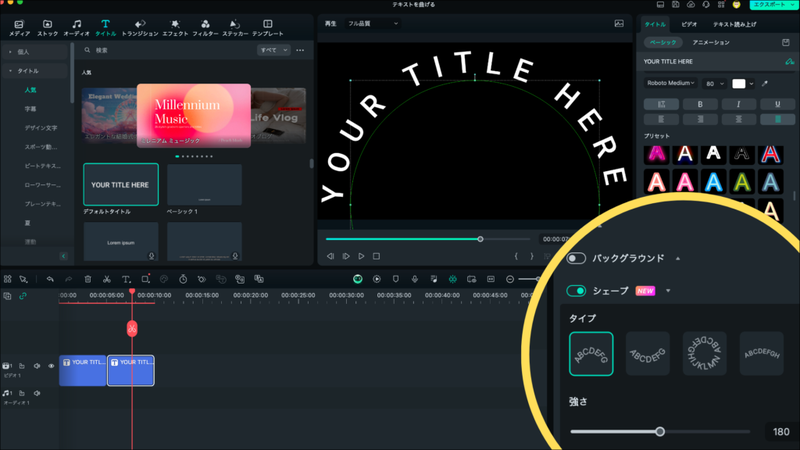Click the 強さ strength slider handle

click(660, 432)
